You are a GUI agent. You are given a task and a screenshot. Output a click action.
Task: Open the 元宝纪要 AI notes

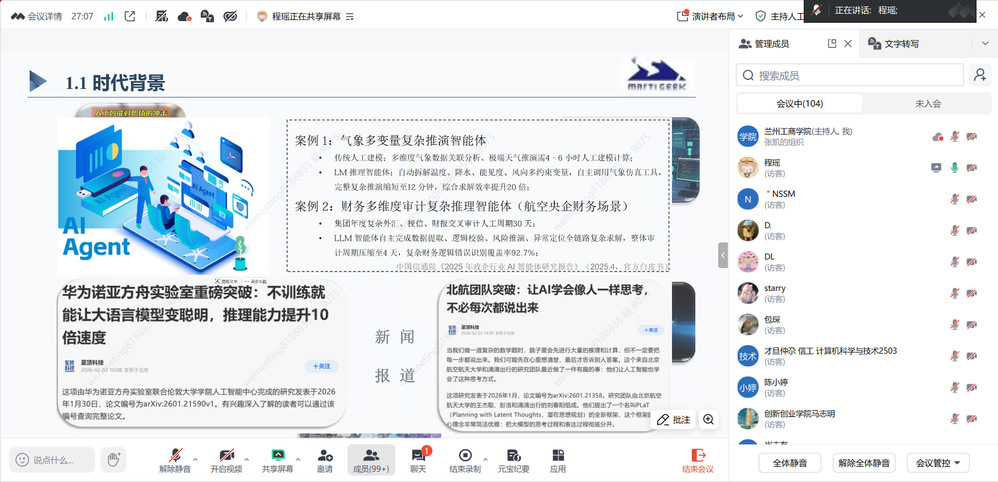point(513,461)
